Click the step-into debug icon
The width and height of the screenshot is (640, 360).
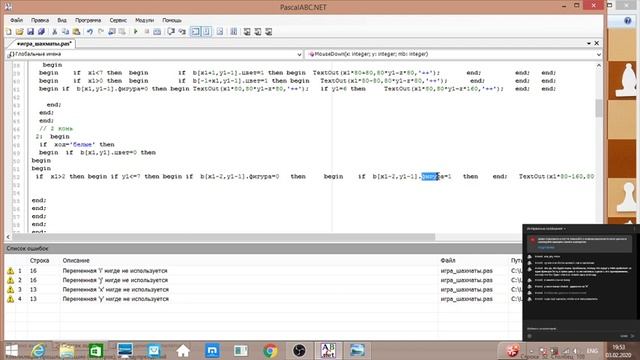(x=182, y=31)
